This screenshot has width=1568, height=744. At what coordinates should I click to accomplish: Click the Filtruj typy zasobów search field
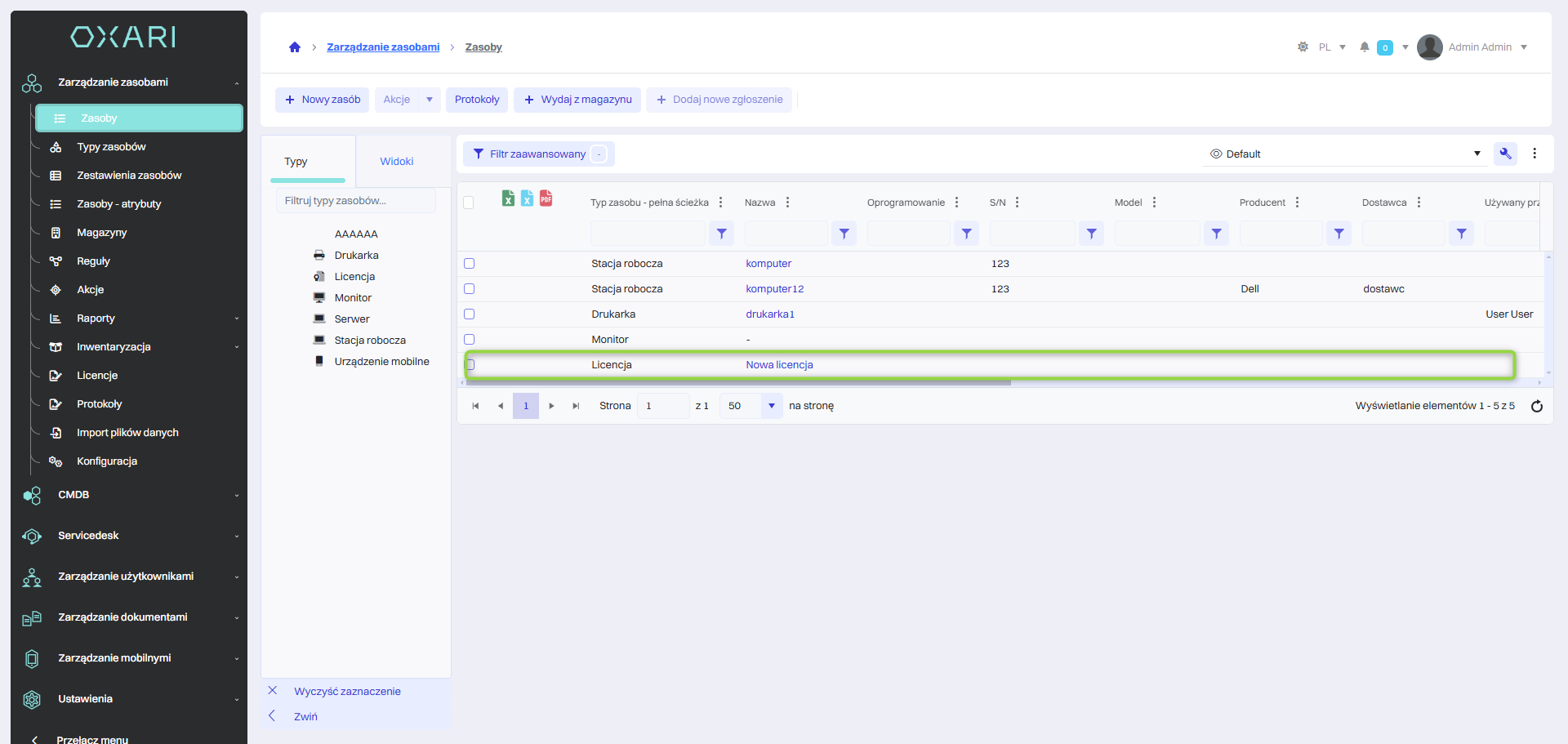(356, 201)
